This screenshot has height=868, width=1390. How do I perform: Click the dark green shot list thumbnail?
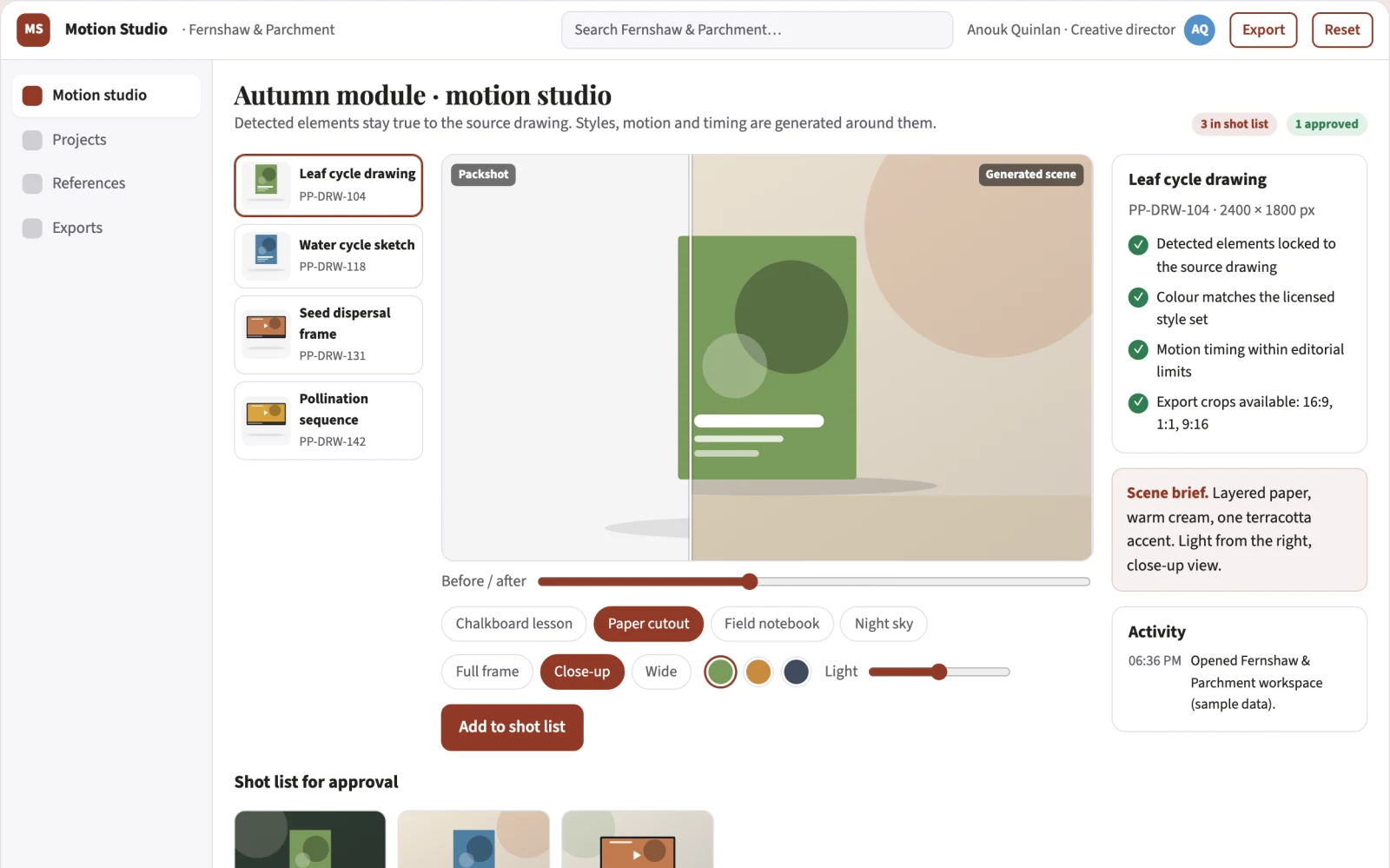pyautogui.click(x=310, y=839)
